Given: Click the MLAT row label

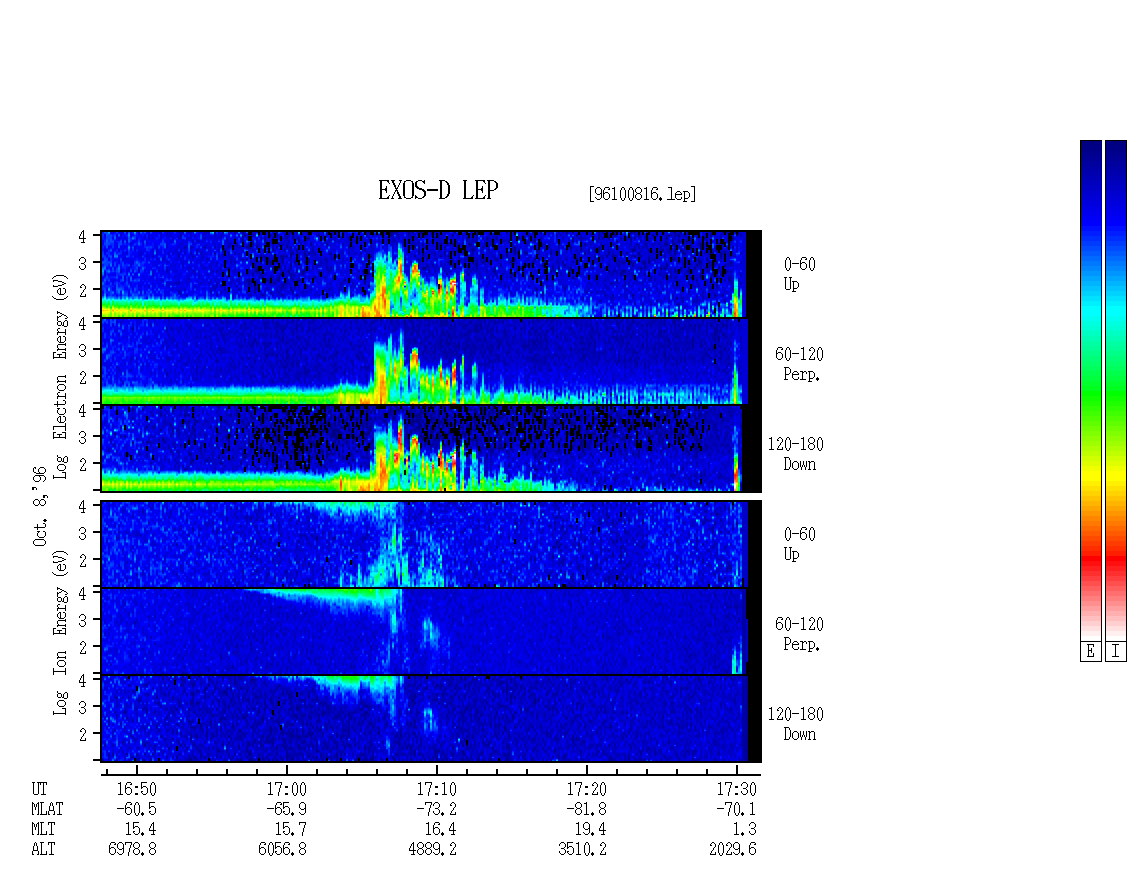Looking at the screenshot, I should pyautogui.click(x=47, y=809).
